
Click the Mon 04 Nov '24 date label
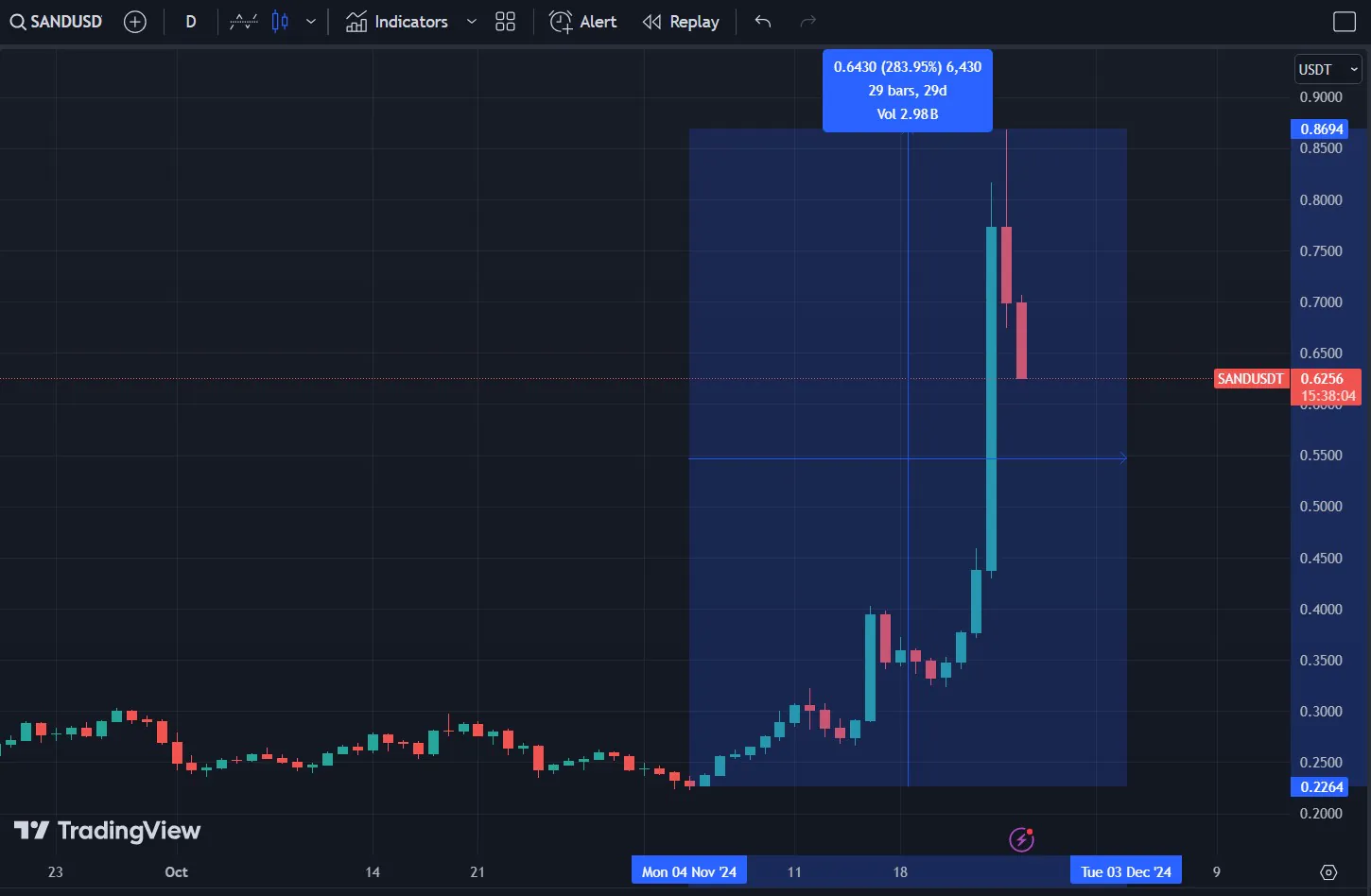(x=689, y=871)
